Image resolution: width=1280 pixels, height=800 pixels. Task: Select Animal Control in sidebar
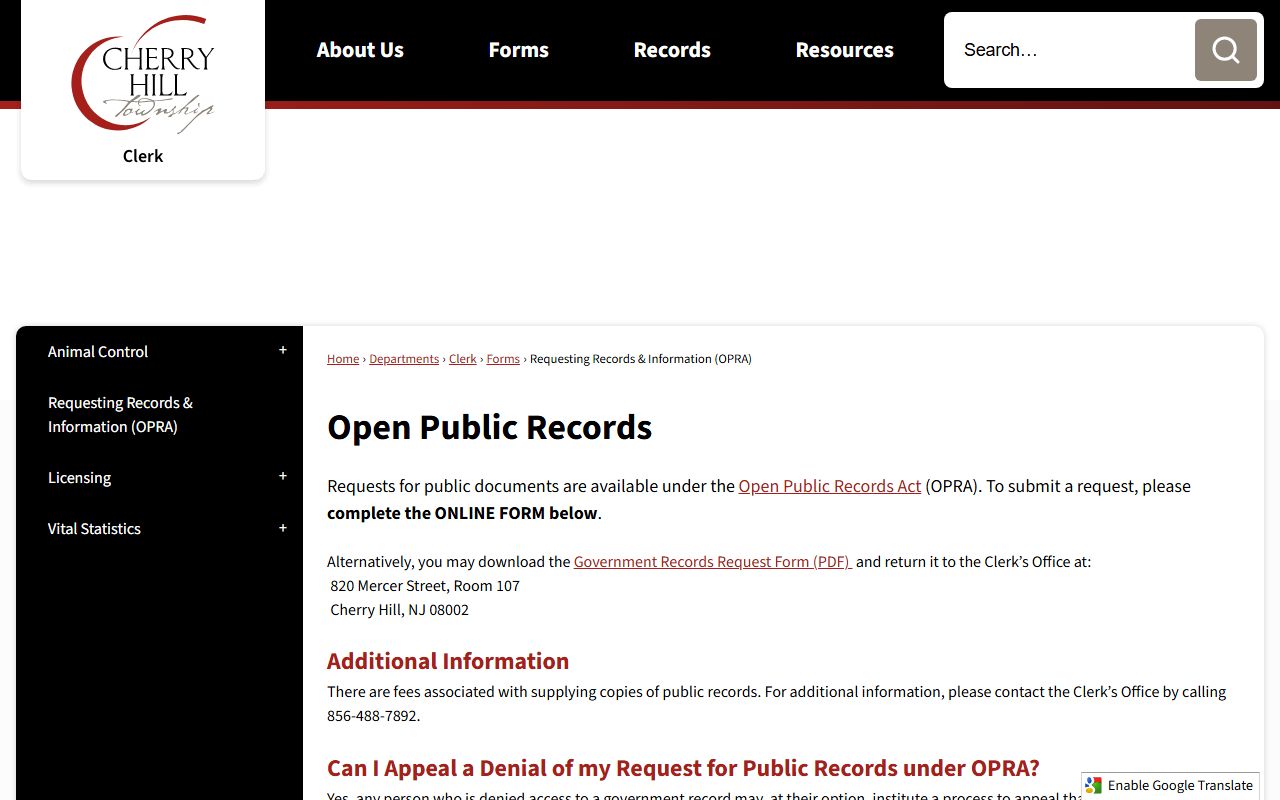(x=98, y=352)
